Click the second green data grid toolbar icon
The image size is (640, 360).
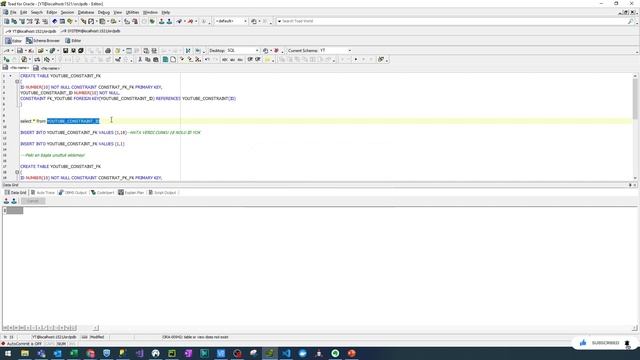pos(14,201)
